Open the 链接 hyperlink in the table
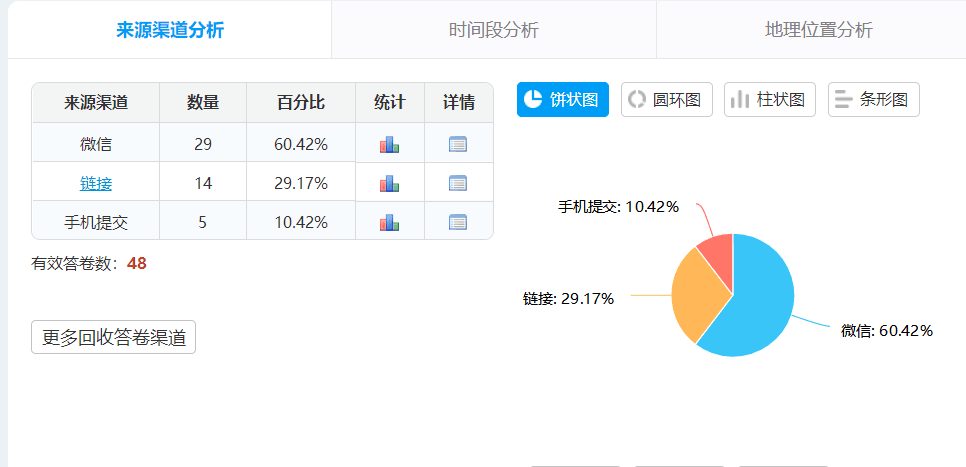966x467 pixels. [96, 183]
